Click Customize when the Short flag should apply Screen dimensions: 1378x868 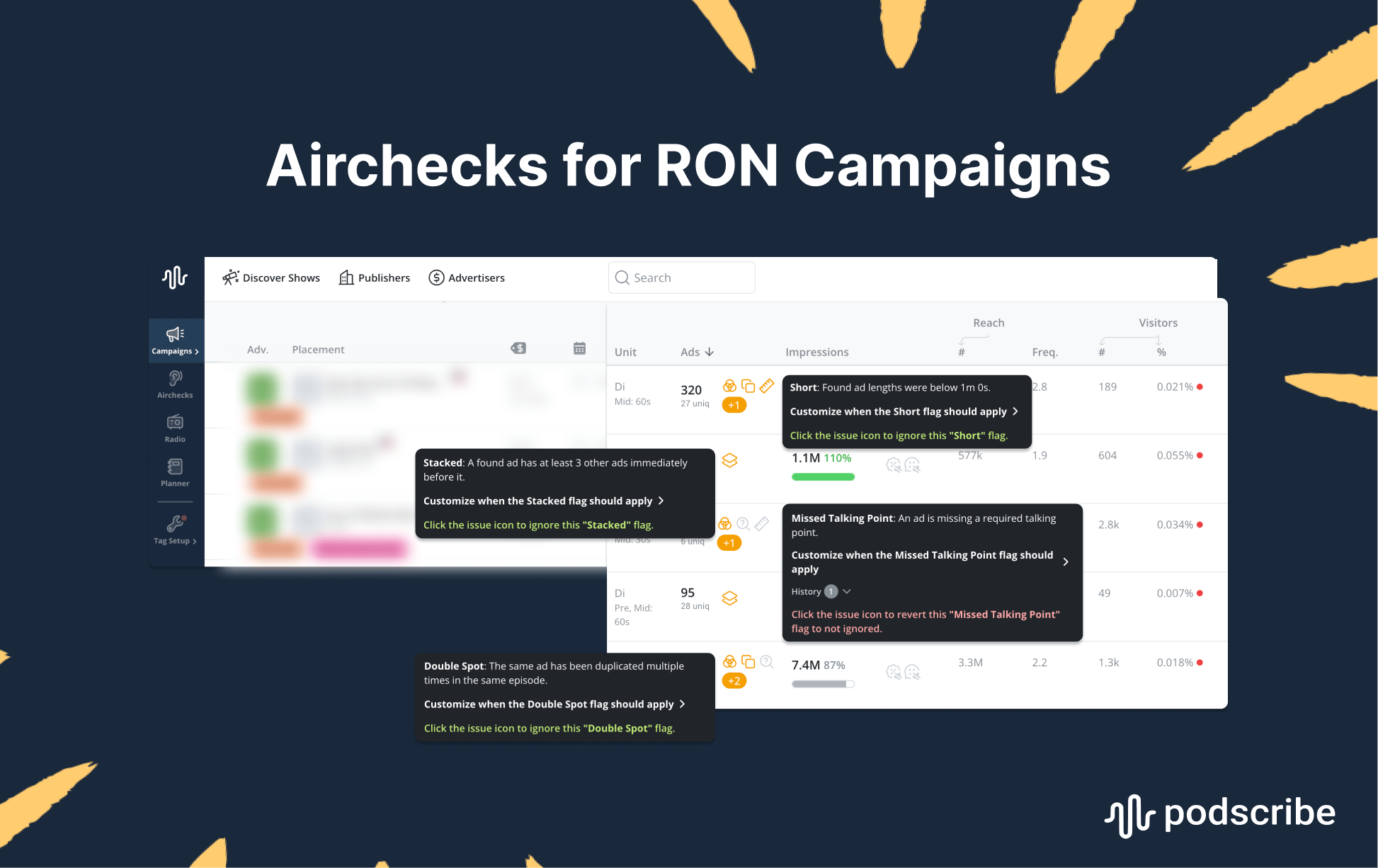[904, 411]
